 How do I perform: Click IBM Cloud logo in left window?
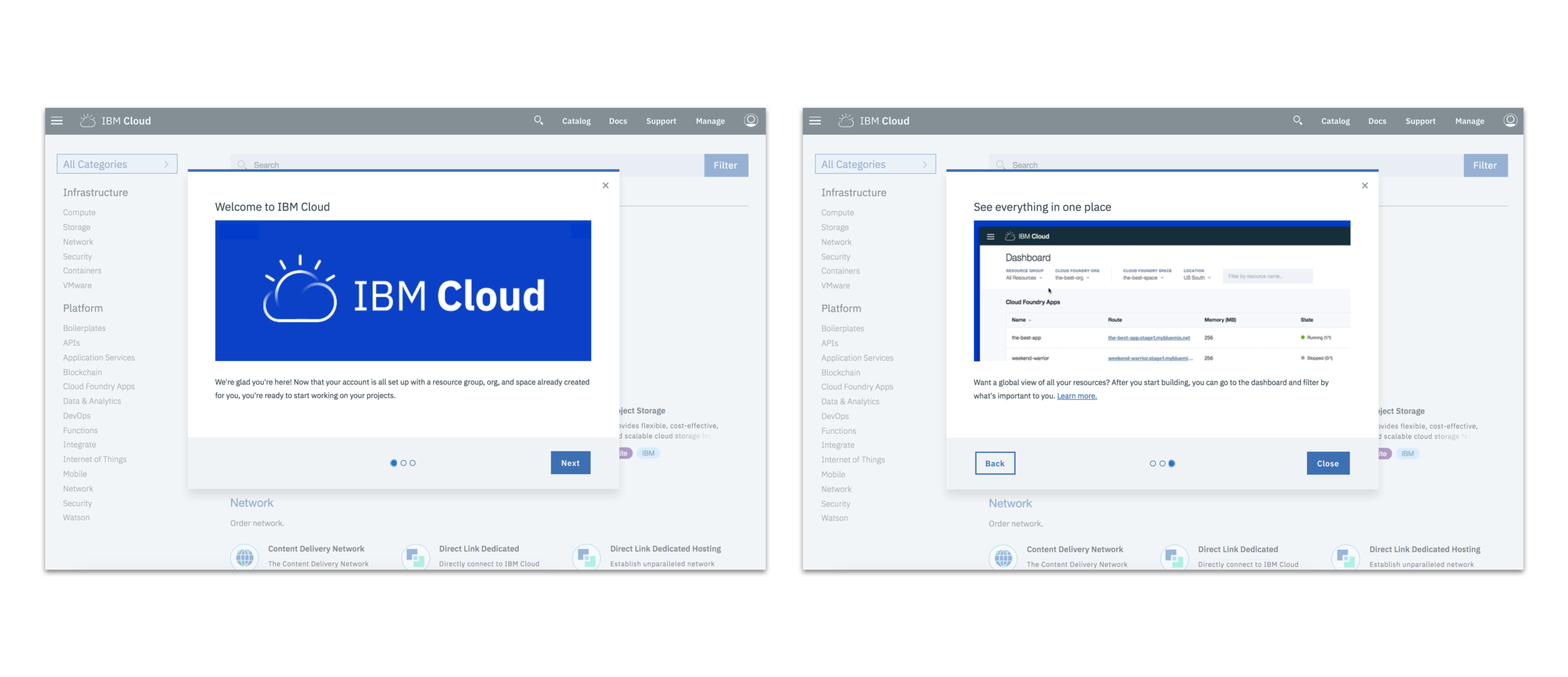[x=116, y=121]
